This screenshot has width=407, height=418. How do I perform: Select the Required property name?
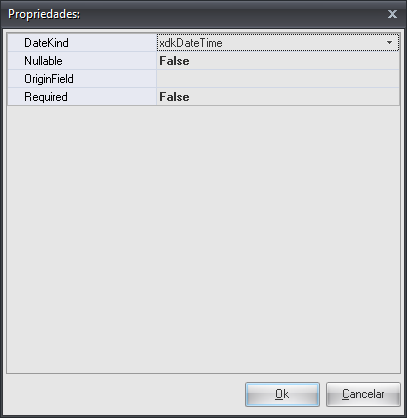[46, 97]
